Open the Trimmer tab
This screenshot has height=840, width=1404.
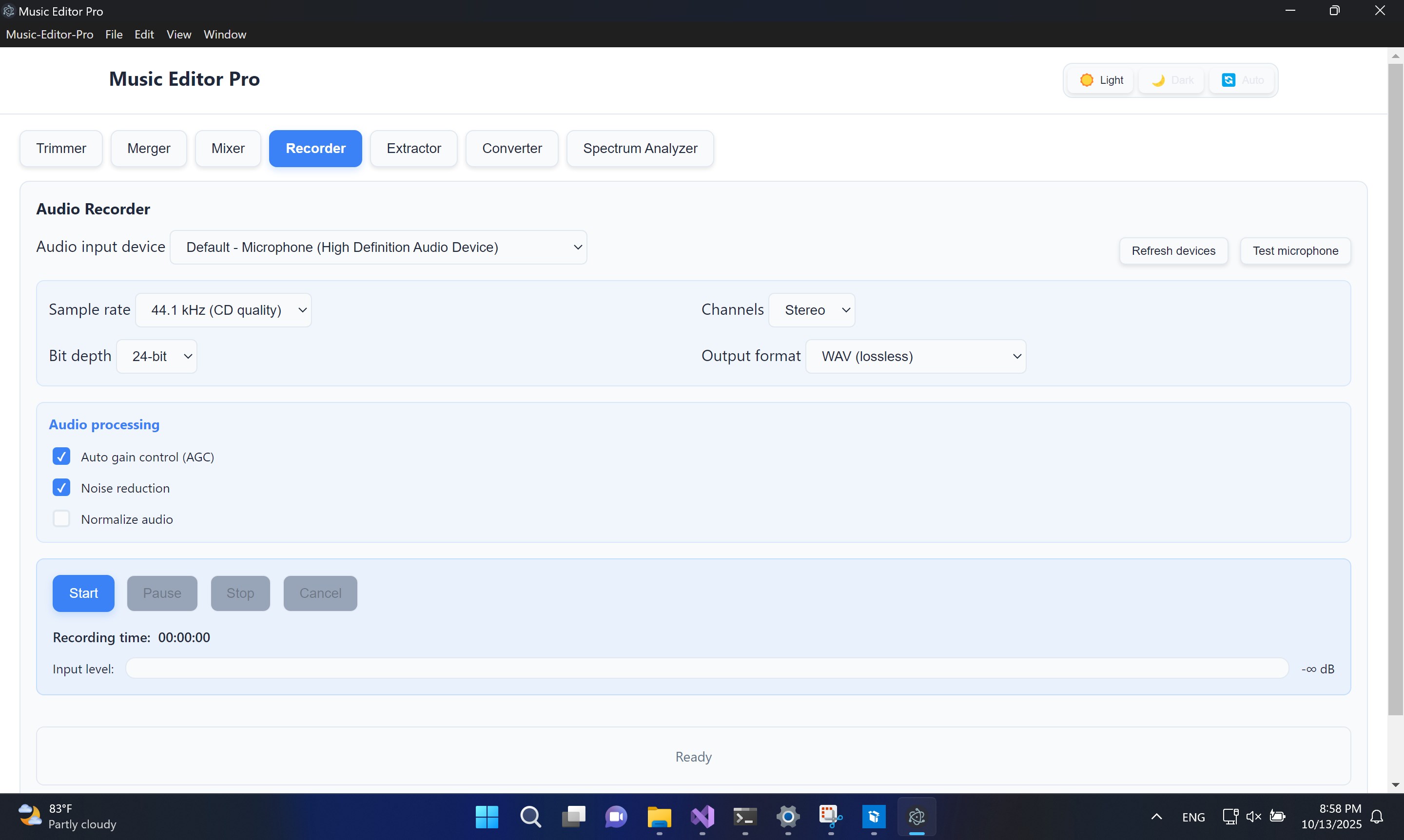click(61, 148)
